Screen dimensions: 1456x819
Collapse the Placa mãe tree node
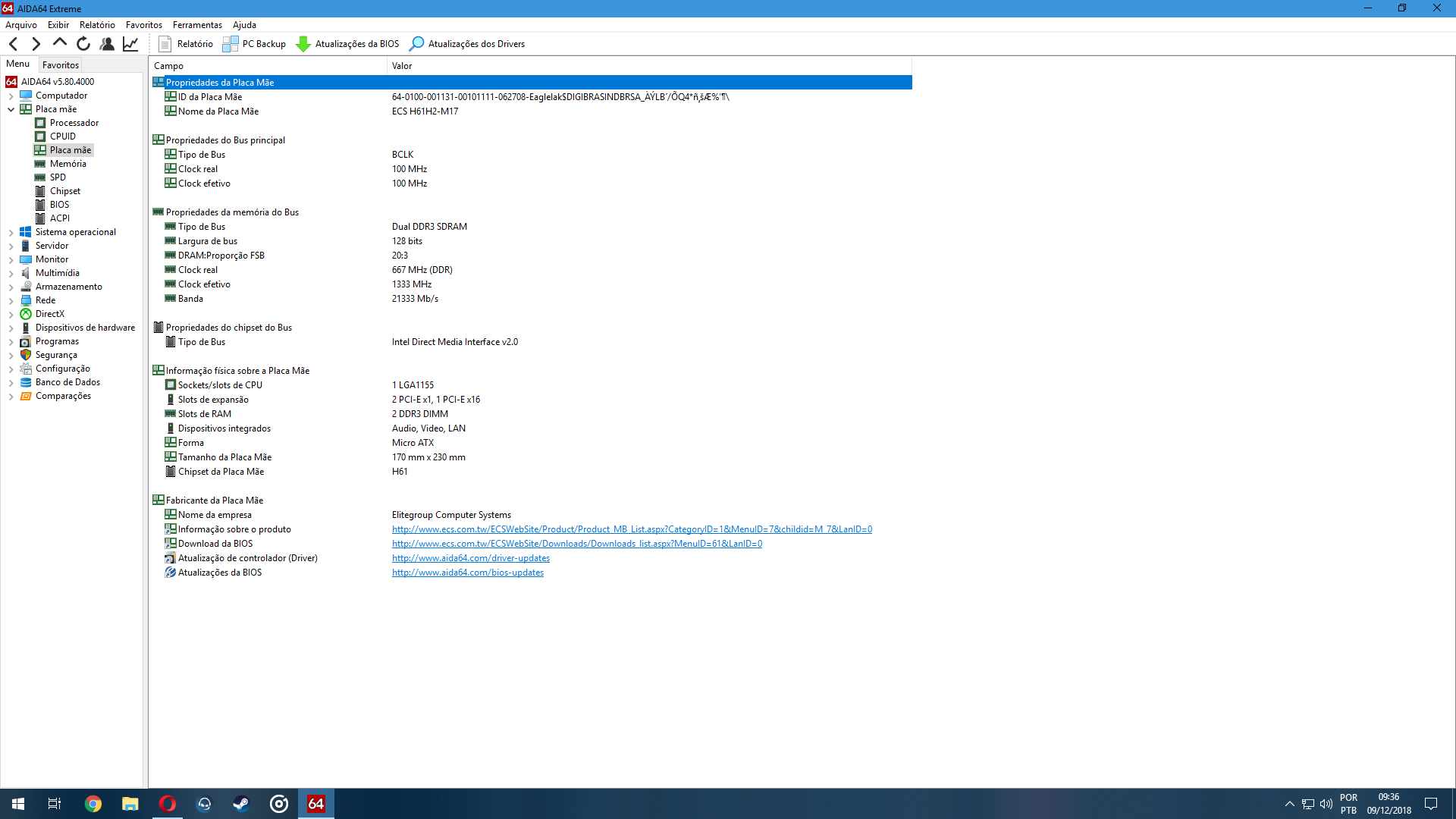(11, 109)
